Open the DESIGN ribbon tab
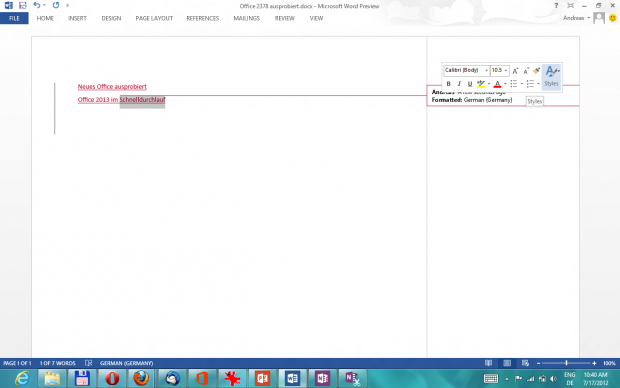Viewport: 620px width, 388px height. [x=111, y=18]
